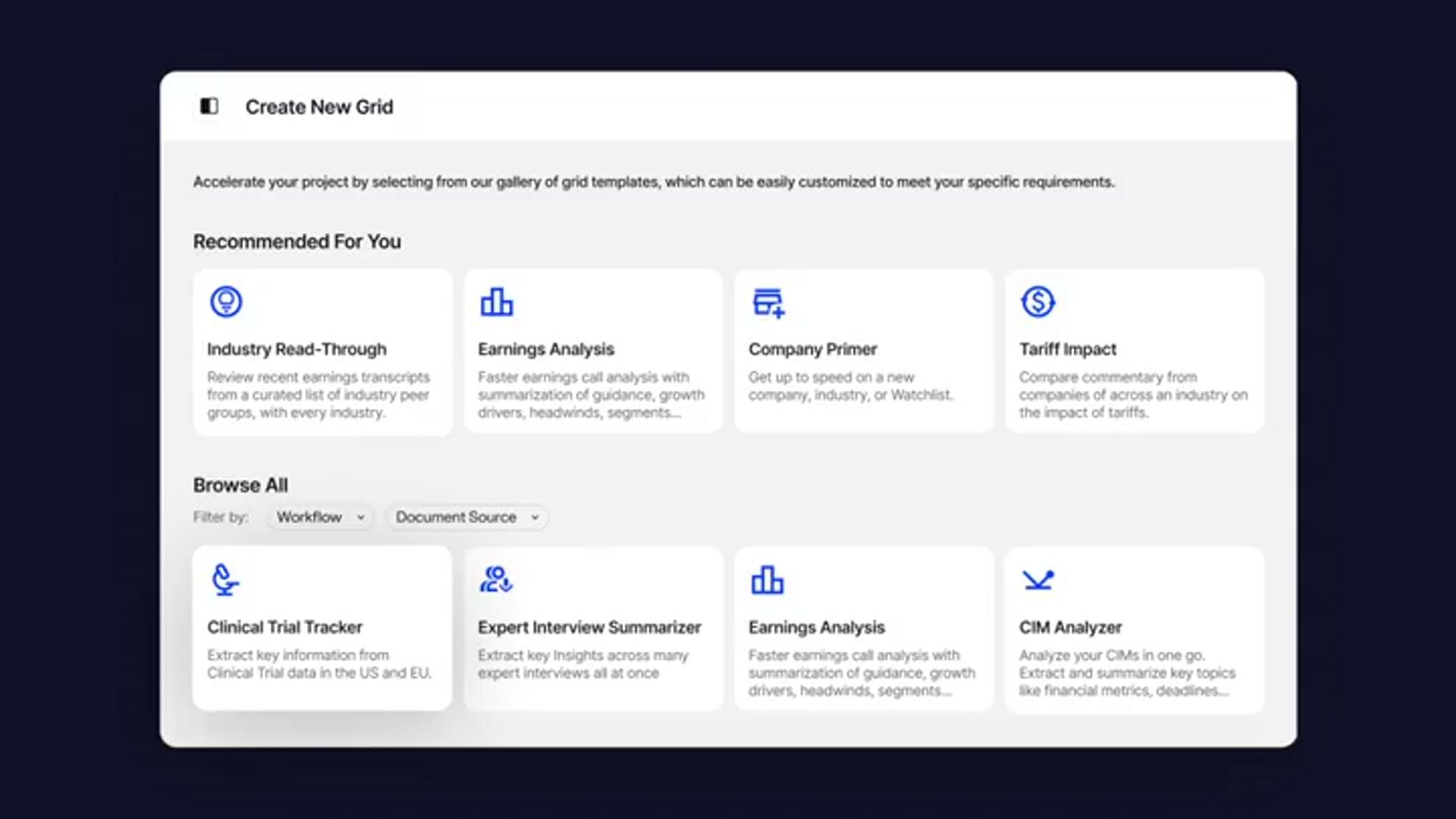Viewport: 1456px width, 819px height.
Task: Select the Industry Read-Through template title
Action: point(297,350)
